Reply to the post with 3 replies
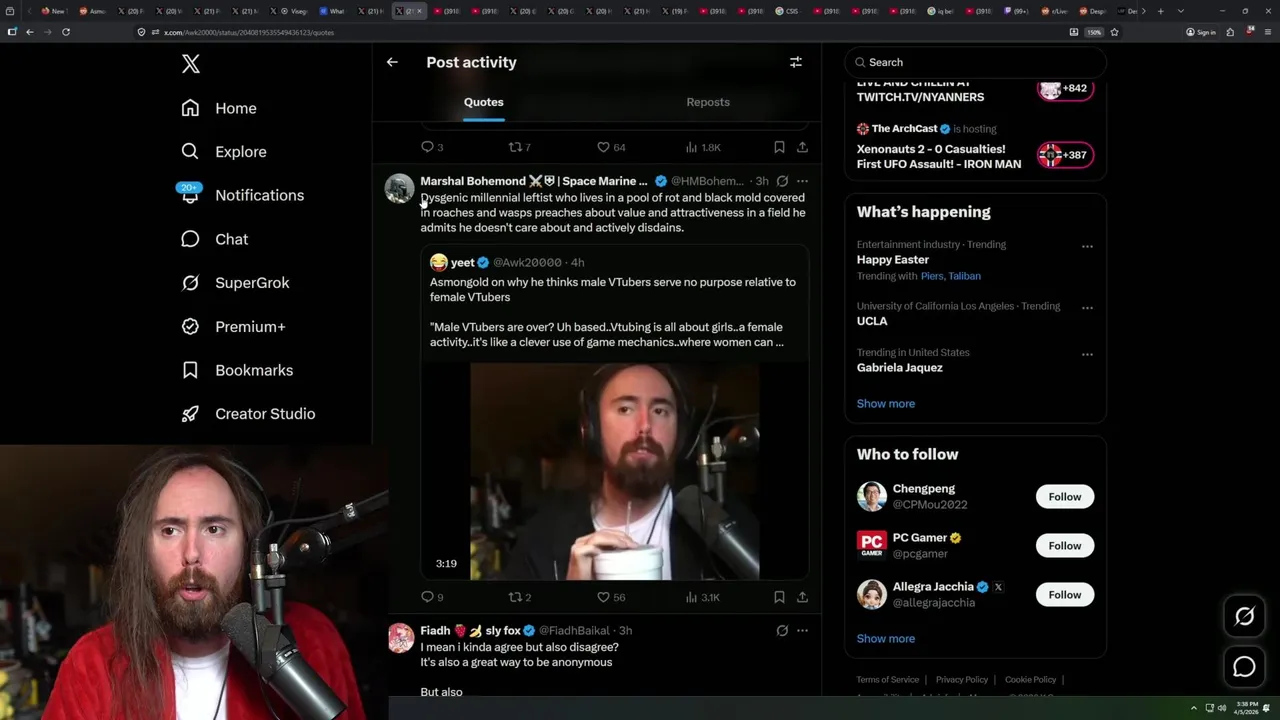Viewport: 1280px width, 720px height. [432, 147]
